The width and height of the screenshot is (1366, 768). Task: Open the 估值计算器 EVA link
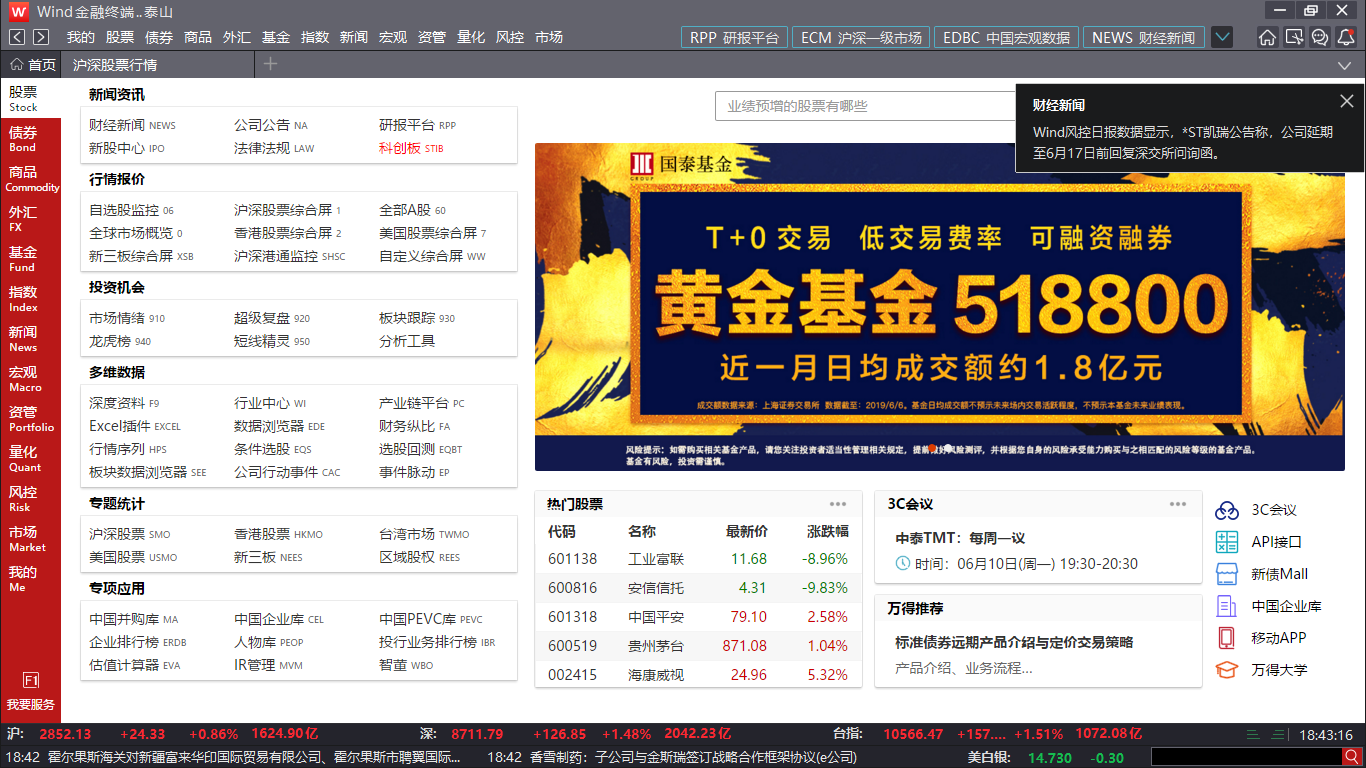point(135,665)
